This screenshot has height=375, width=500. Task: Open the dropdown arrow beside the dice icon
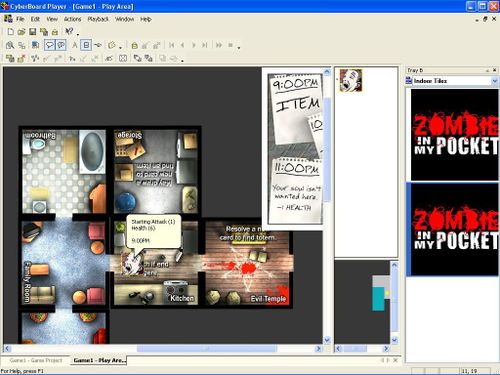120,47
